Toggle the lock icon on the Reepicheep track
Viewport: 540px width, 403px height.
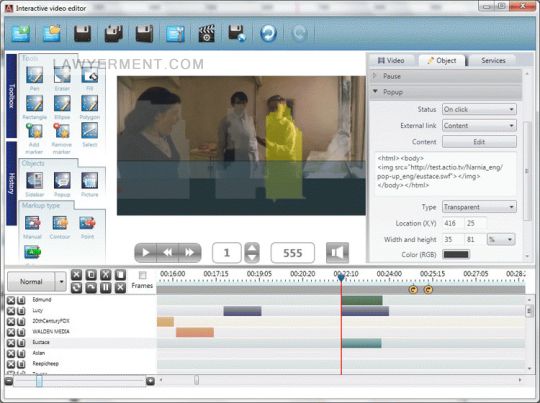[x=21, y=364]
